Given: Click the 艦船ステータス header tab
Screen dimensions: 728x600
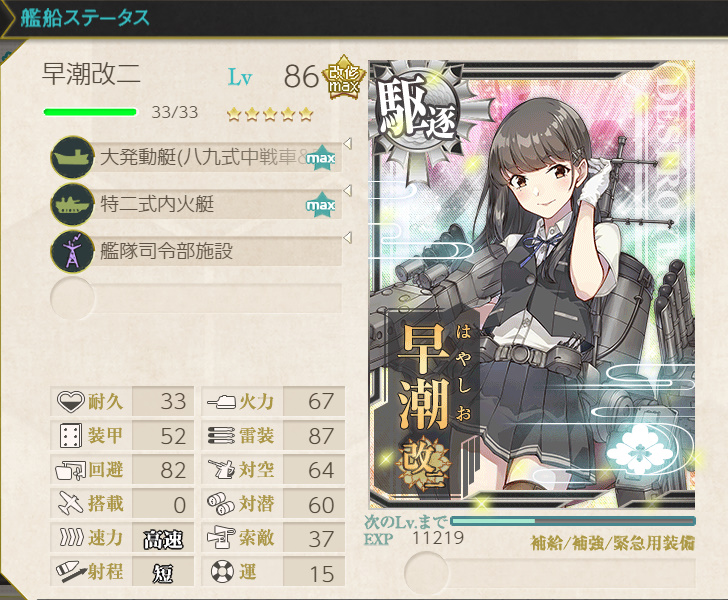Looking at the screenshot, I should tap(85, 19).
